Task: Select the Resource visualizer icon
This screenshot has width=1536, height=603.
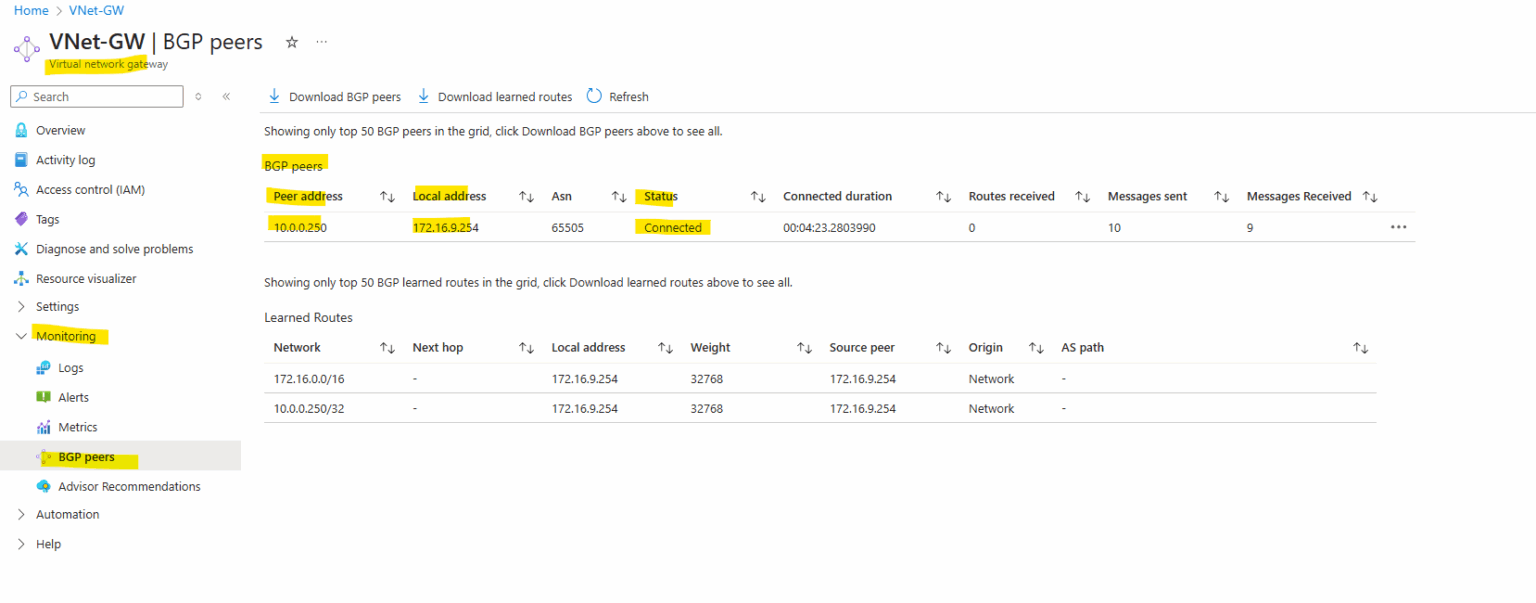Action: pyautogui.click(x=22, y=278)
